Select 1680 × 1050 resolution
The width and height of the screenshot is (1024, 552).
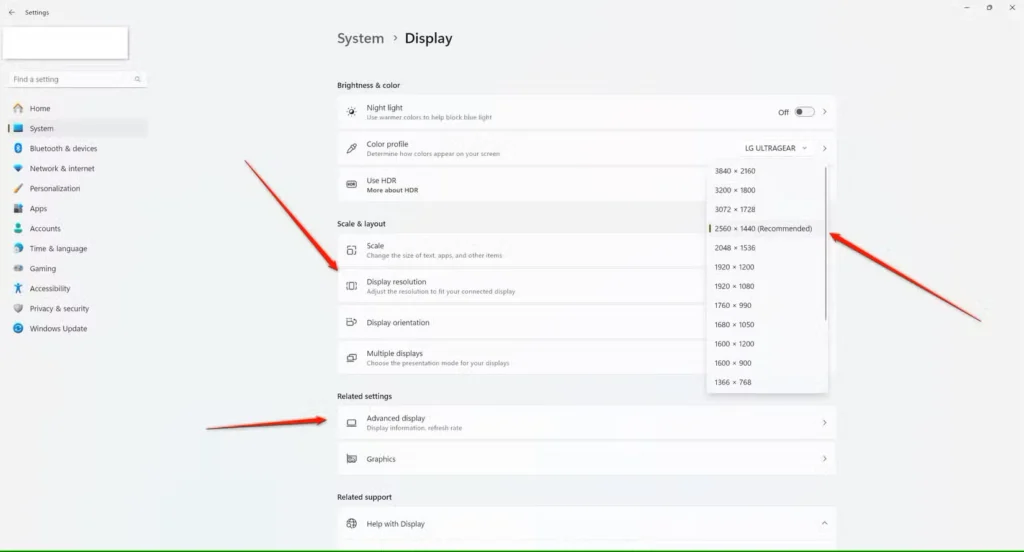[x=765, y=325]
